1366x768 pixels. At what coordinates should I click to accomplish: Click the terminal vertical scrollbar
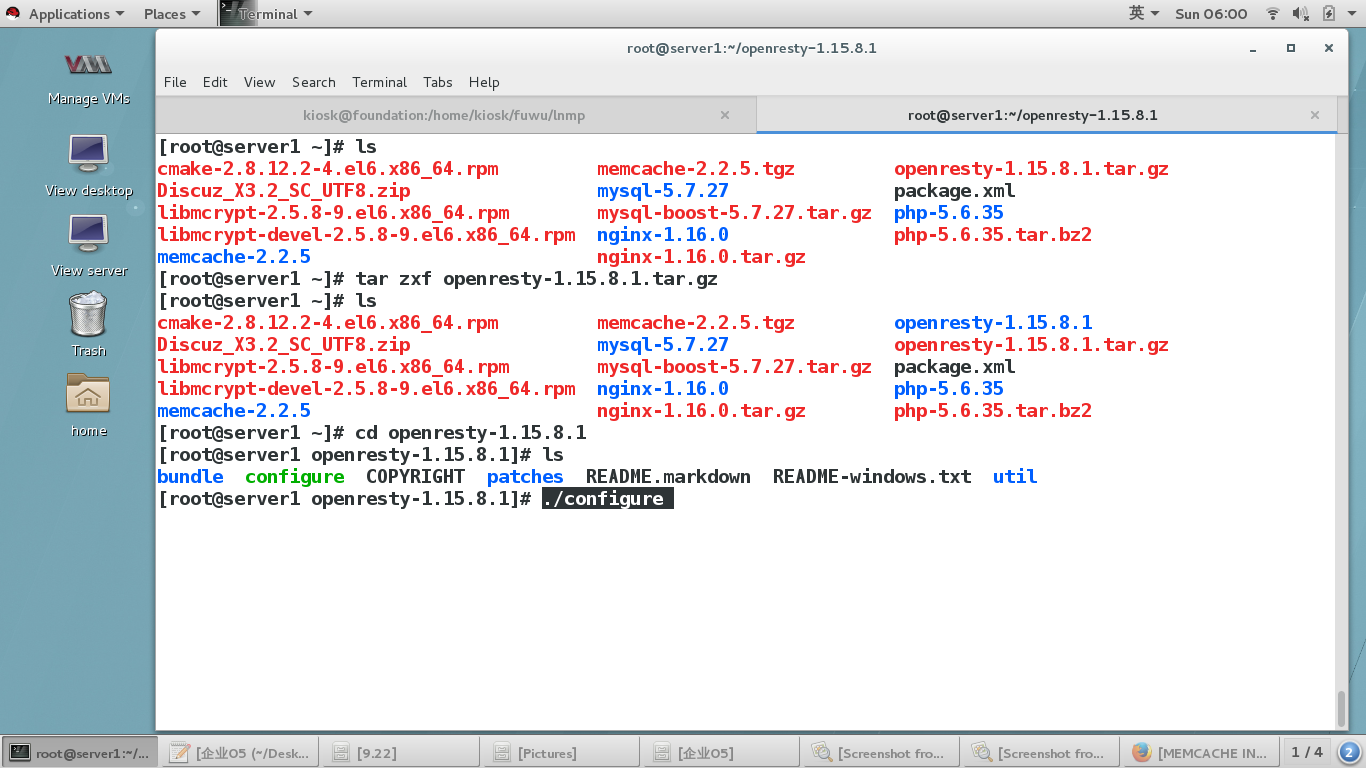pos(1341,708)
